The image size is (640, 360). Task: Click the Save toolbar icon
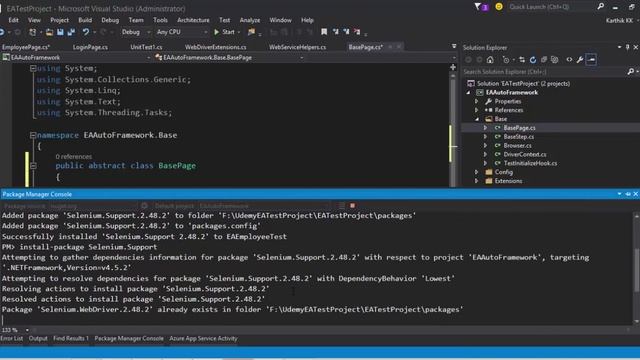tap(60, 32)
